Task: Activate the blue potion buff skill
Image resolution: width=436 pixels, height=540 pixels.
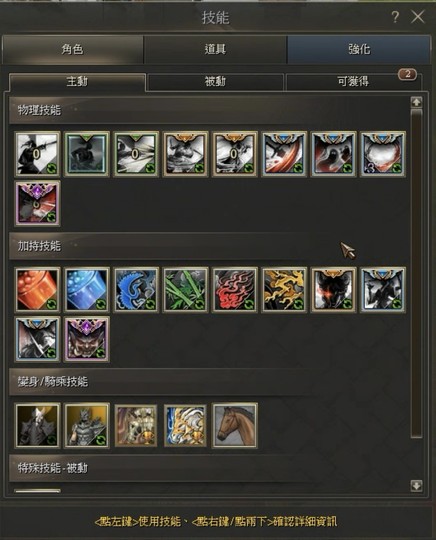Action: [87, 290]
